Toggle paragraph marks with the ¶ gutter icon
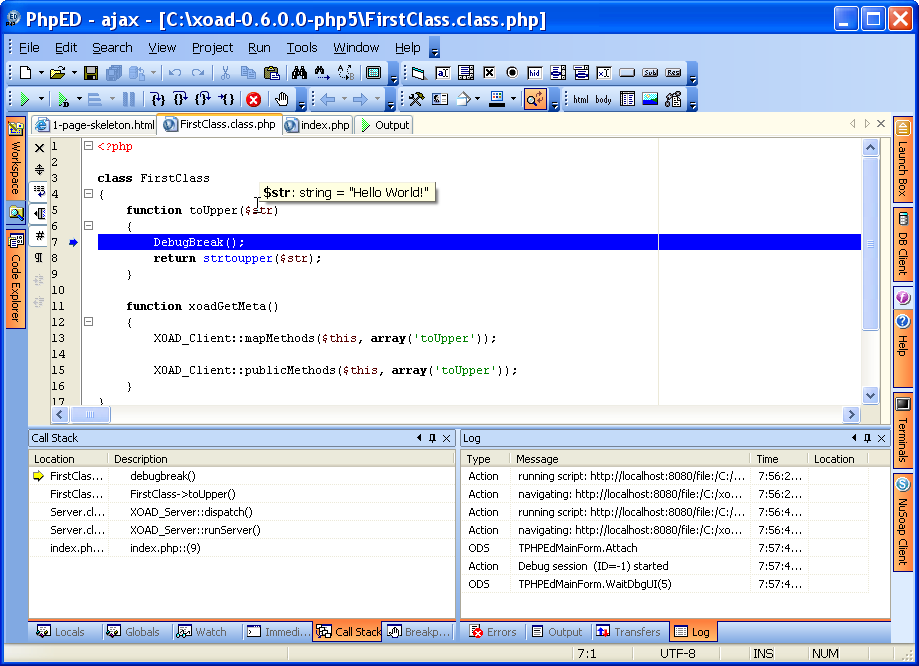This screenshot has width=919, height=666. (x=39, y=257)
